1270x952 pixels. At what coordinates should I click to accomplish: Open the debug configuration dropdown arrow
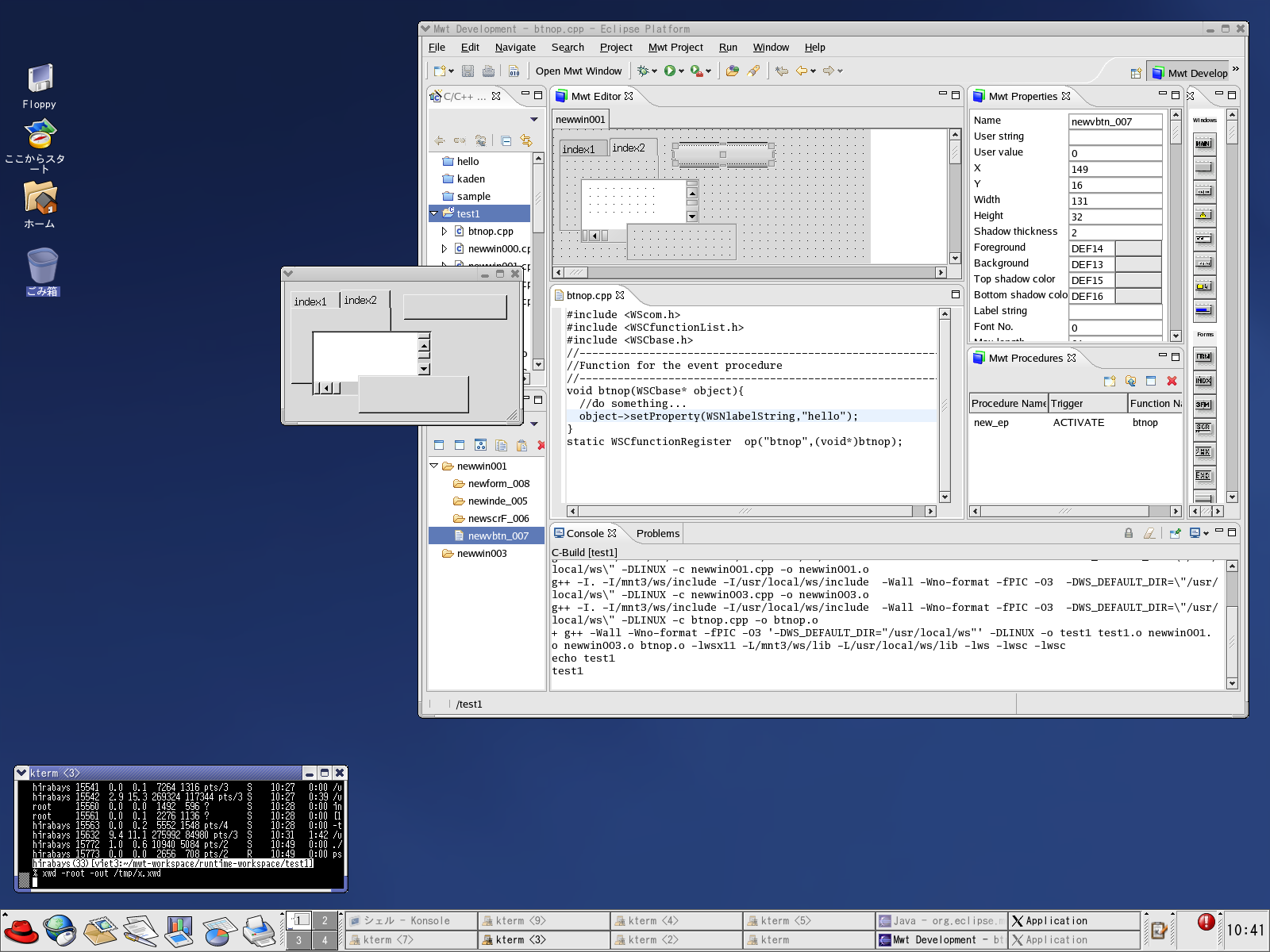654,71
